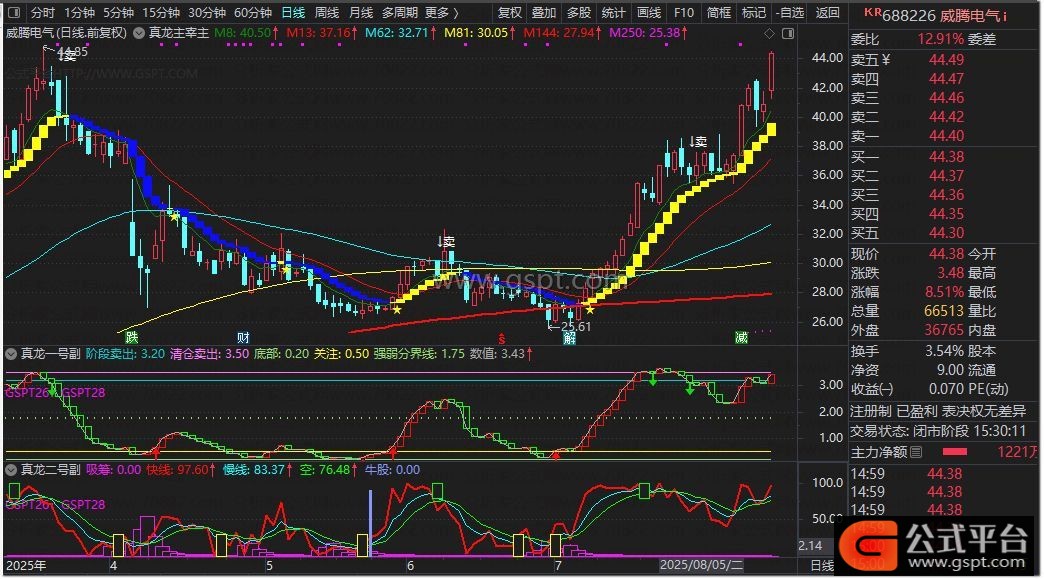Image resolution: width=1044 pixels, height=579 pixels.
Task: Click the M250: 25.38 moving average label
Action: pos(649,33)
